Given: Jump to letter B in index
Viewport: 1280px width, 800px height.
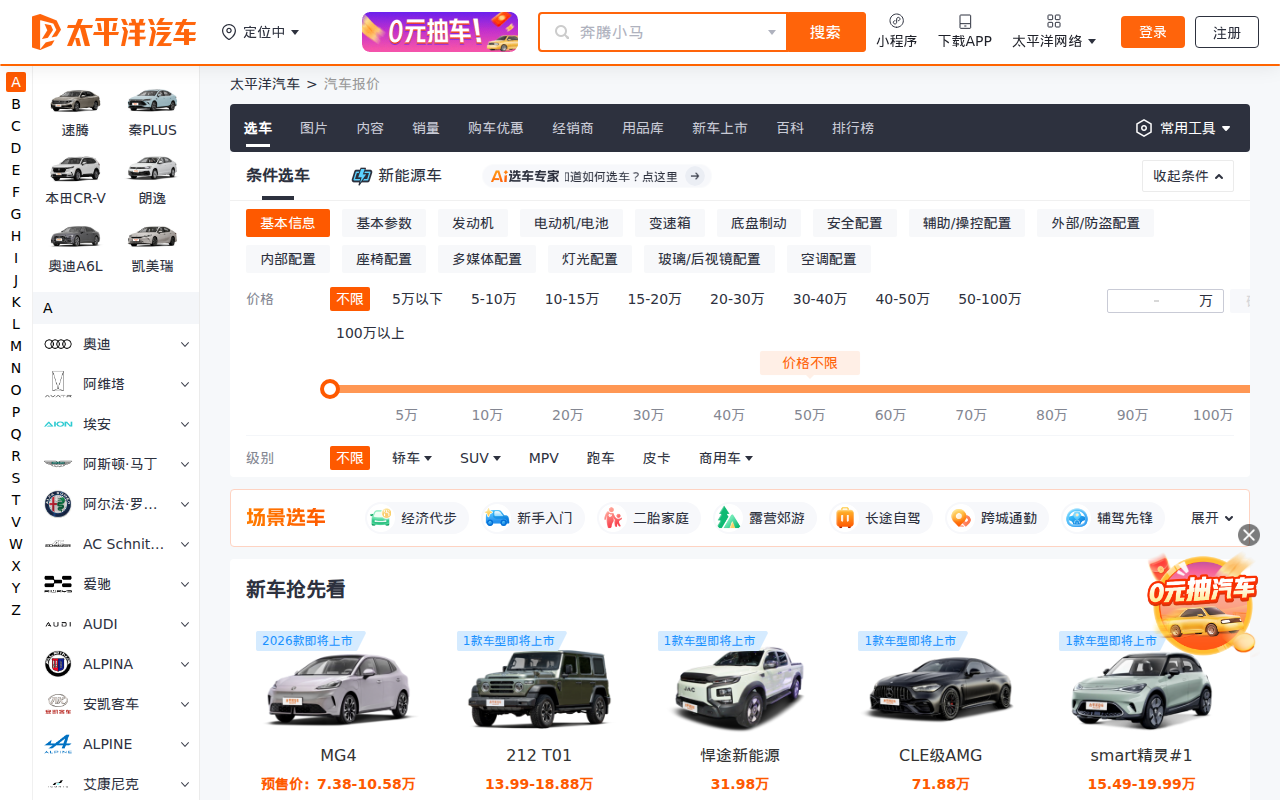Looking at the screenshot, I should (x=16, y=104).
